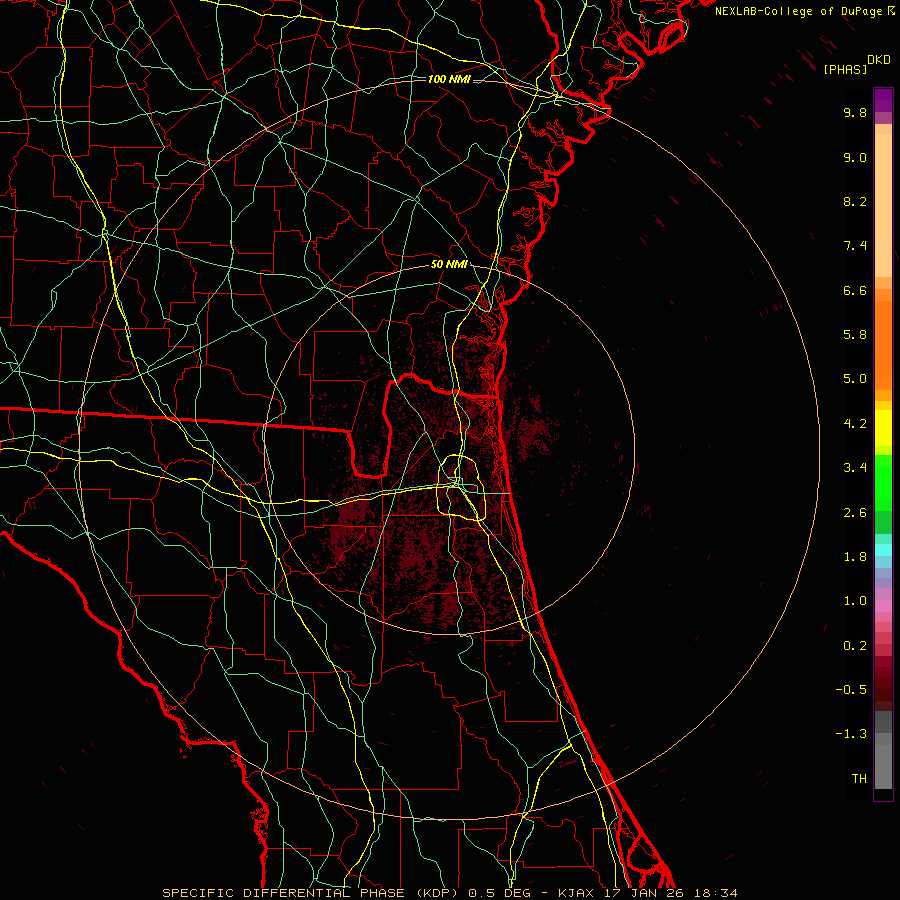Click the DKD label above the color bar
The height and width of the screenshot is (900, 900).
879,60
